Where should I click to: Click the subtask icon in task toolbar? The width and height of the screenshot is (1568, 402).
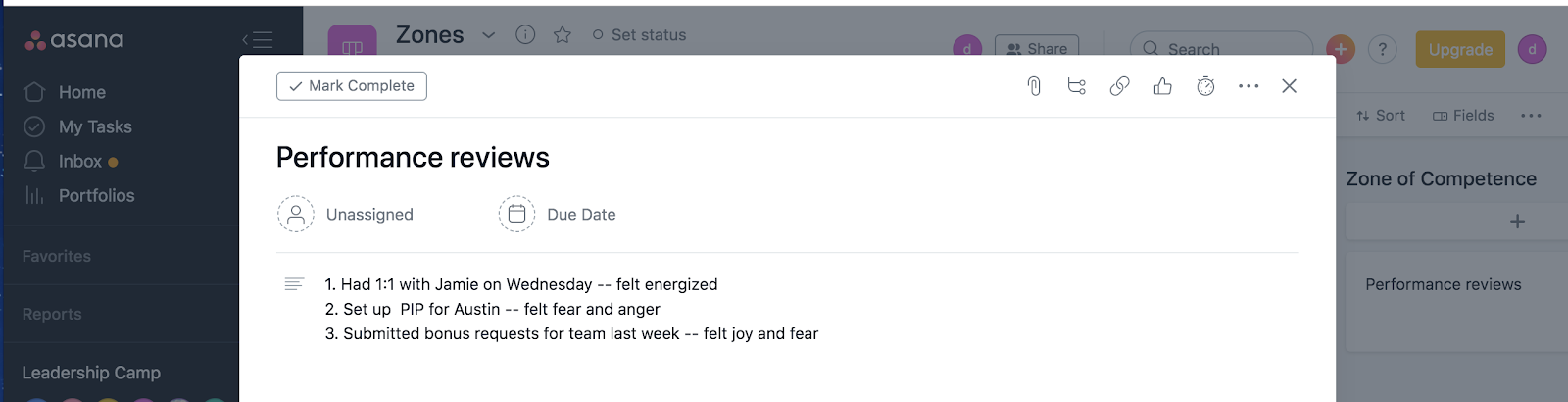pos(1076,86)
